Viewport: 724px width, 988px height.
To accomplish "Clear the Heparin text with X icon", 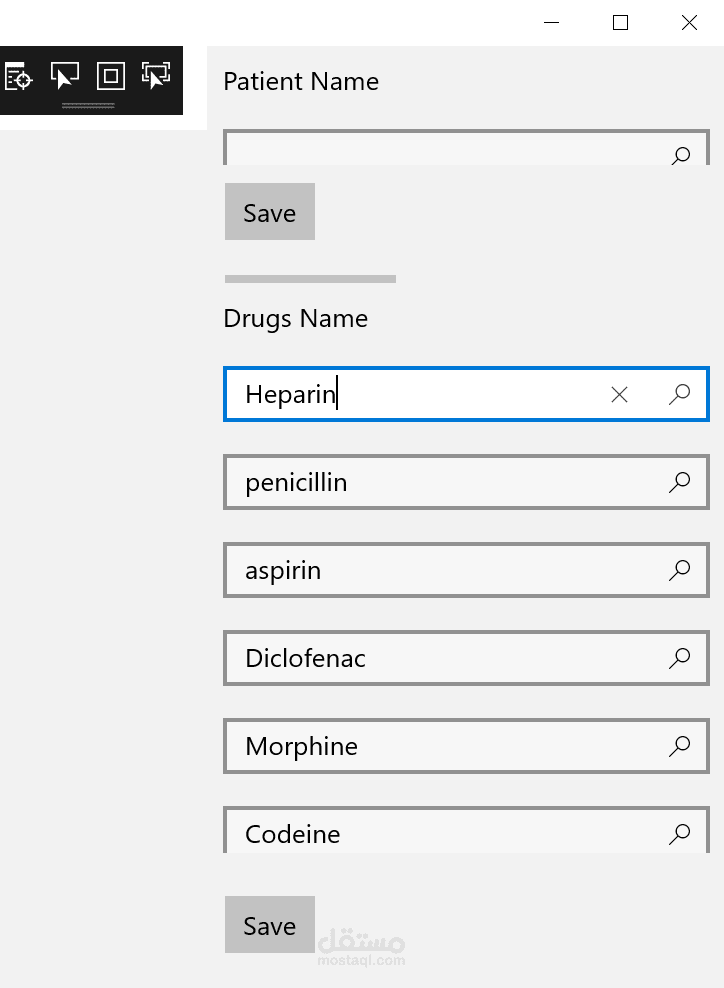I will (619, 395).
